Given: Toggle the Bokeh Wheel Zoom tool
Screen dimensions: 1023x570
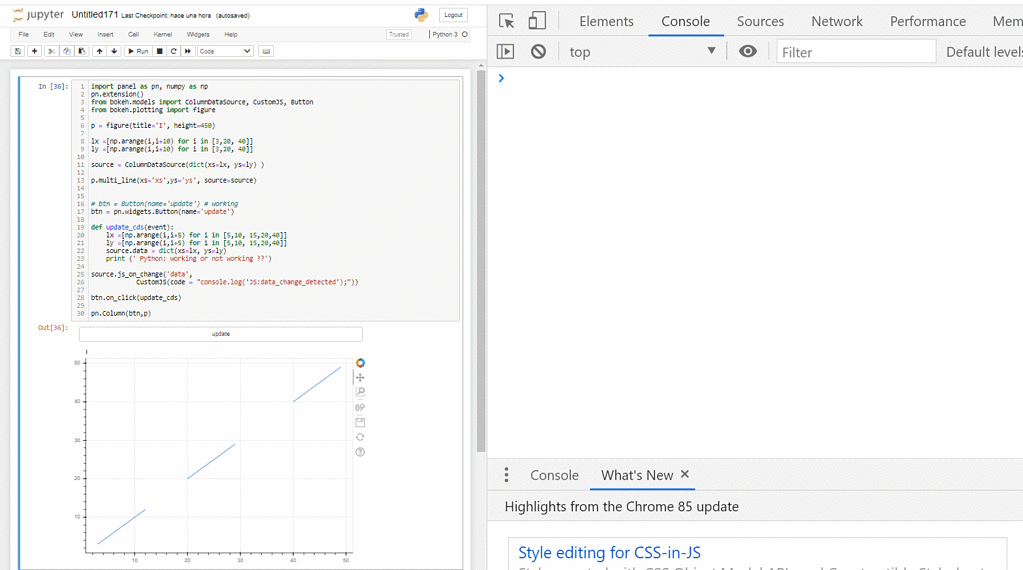Looking at the screenshot, I should pyautogui.click(x=360, y=408).
